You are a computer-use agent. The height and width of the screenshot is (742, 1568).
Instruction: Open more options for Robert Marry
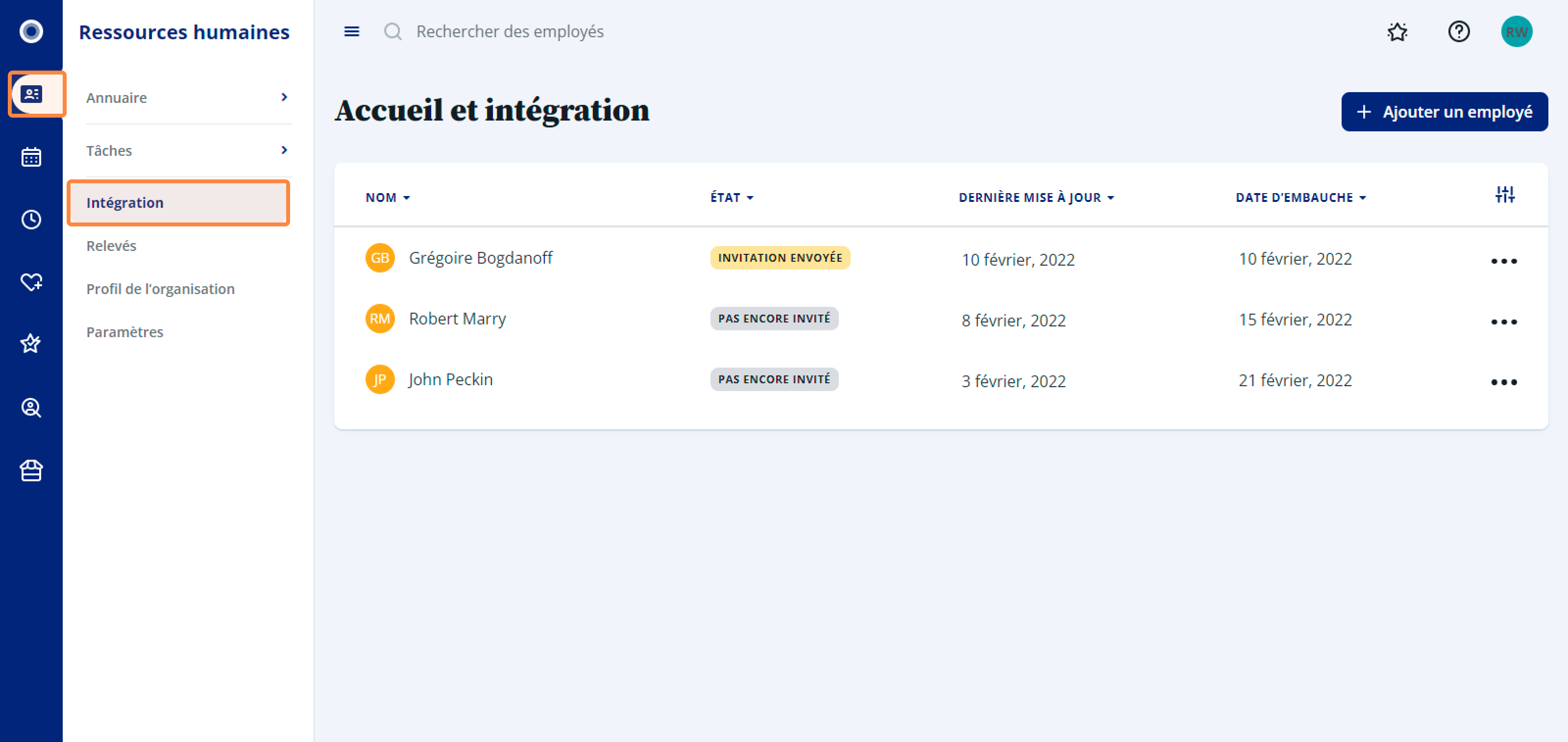point(1504,322)
